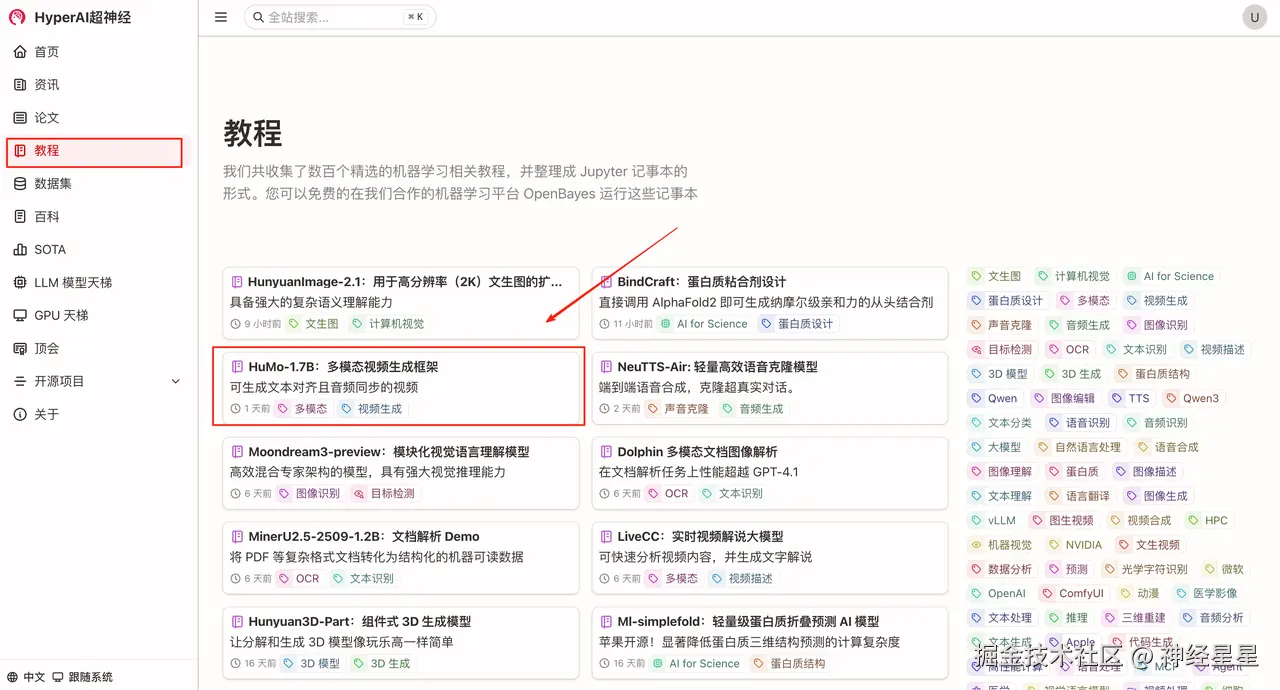Image resolution: width=1280 pixels, height=690 pixels.
Task: Click the GPU 天梯 monitor icon
Action: pos(20,316)
